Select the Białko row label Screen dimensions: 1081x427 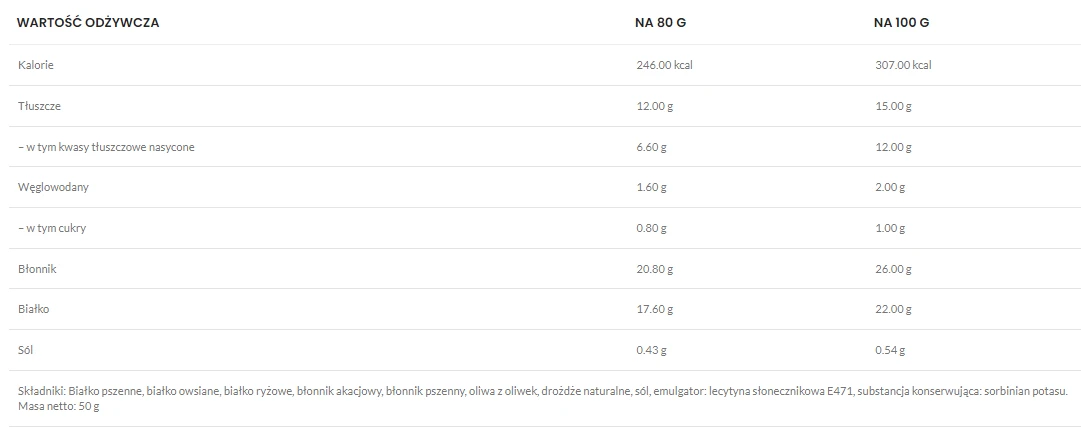[x=34, y=309]
